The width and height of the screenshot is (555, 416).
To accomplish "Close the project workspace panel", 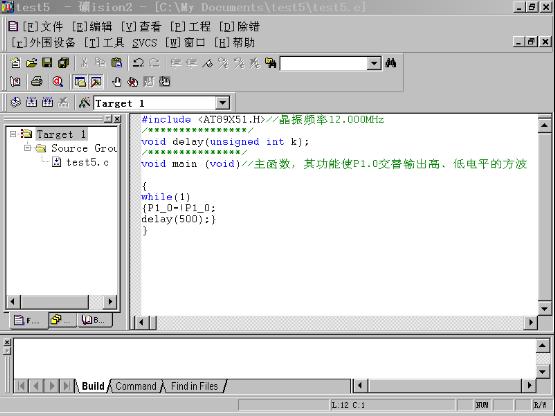I will click(117, 119).
